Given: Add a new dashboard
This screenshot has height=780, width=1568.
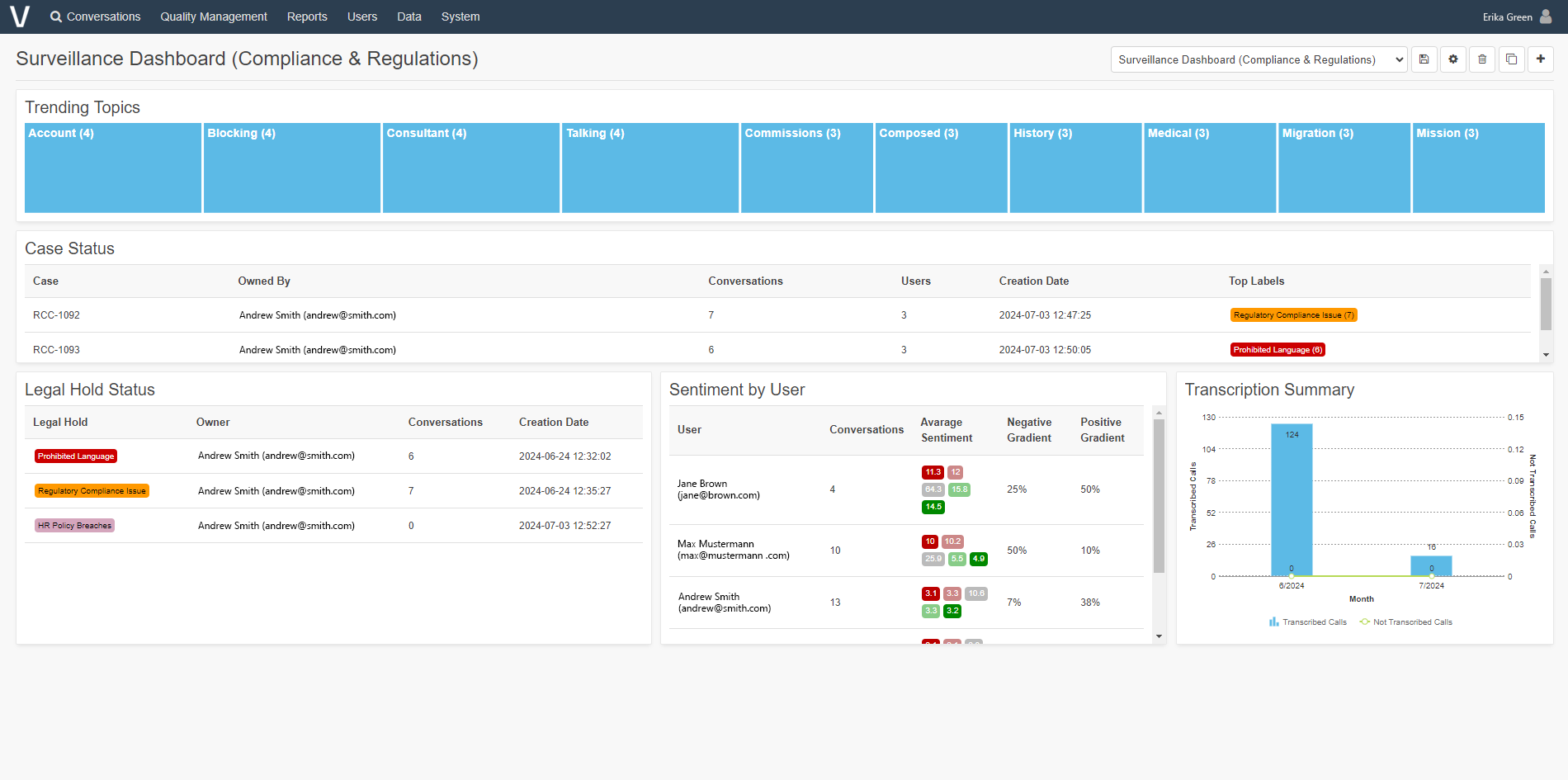Looking at the screenshot, I should point(1540,59).
